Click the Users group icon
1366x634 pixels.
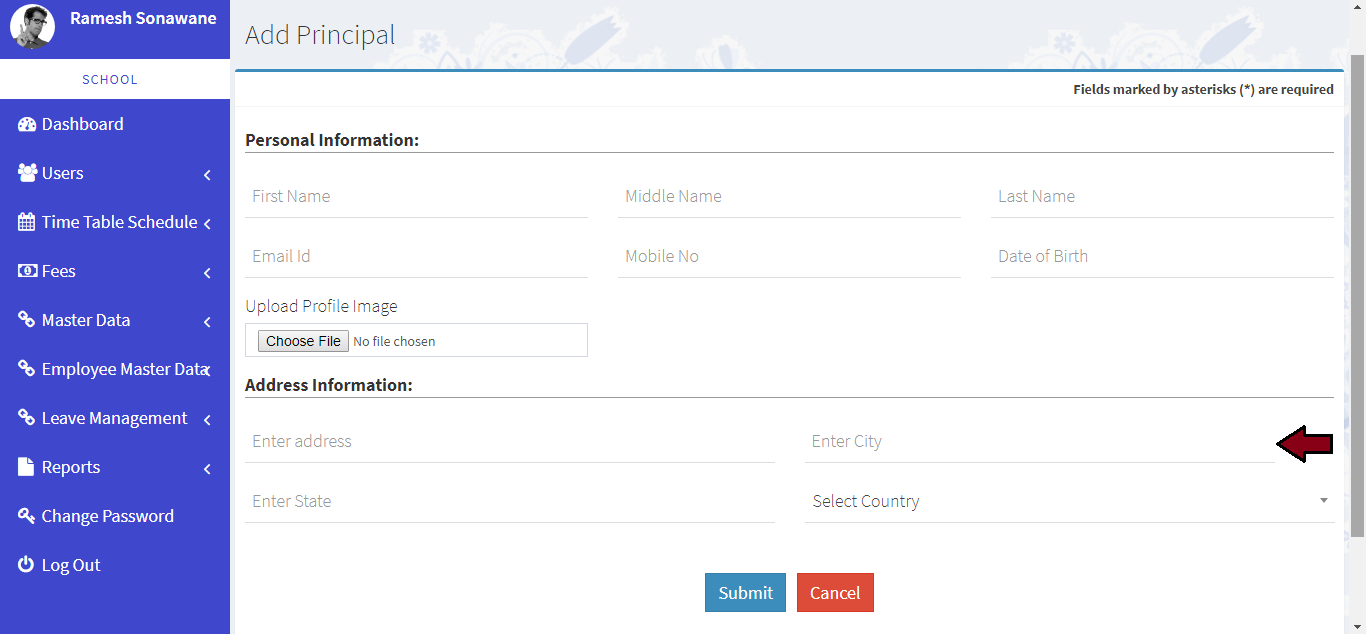27,173
